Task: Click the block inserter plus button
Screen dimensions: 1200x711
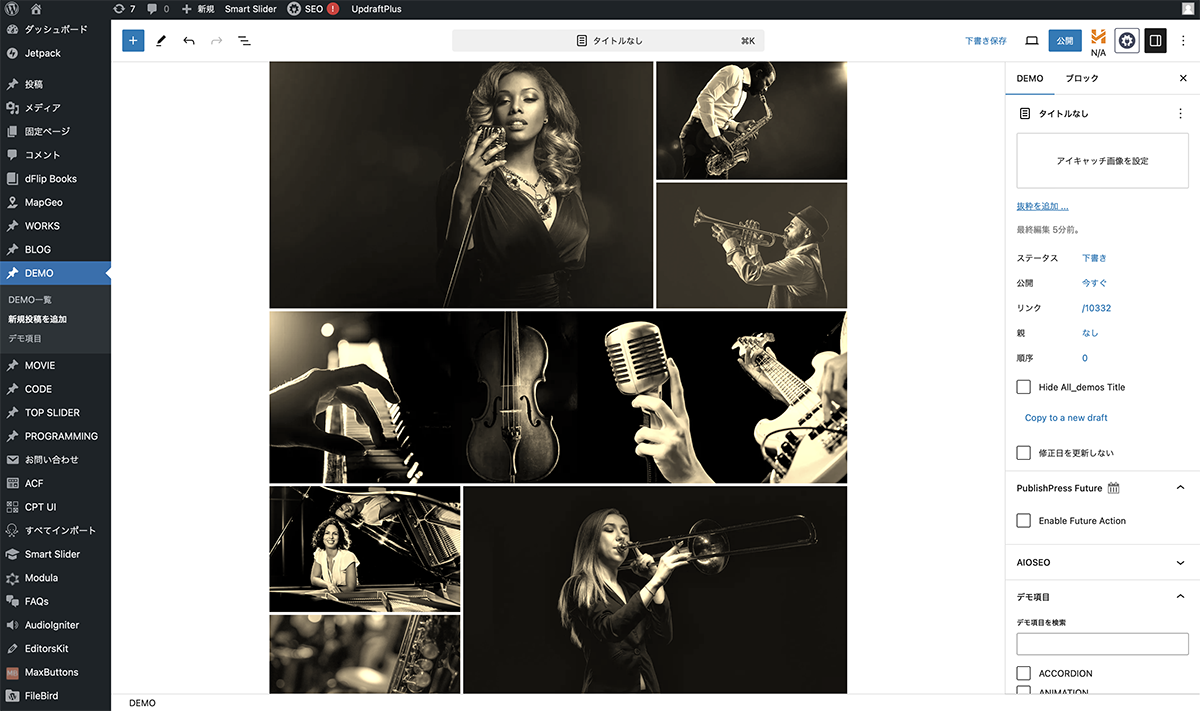Action: [x=133, y=41]
